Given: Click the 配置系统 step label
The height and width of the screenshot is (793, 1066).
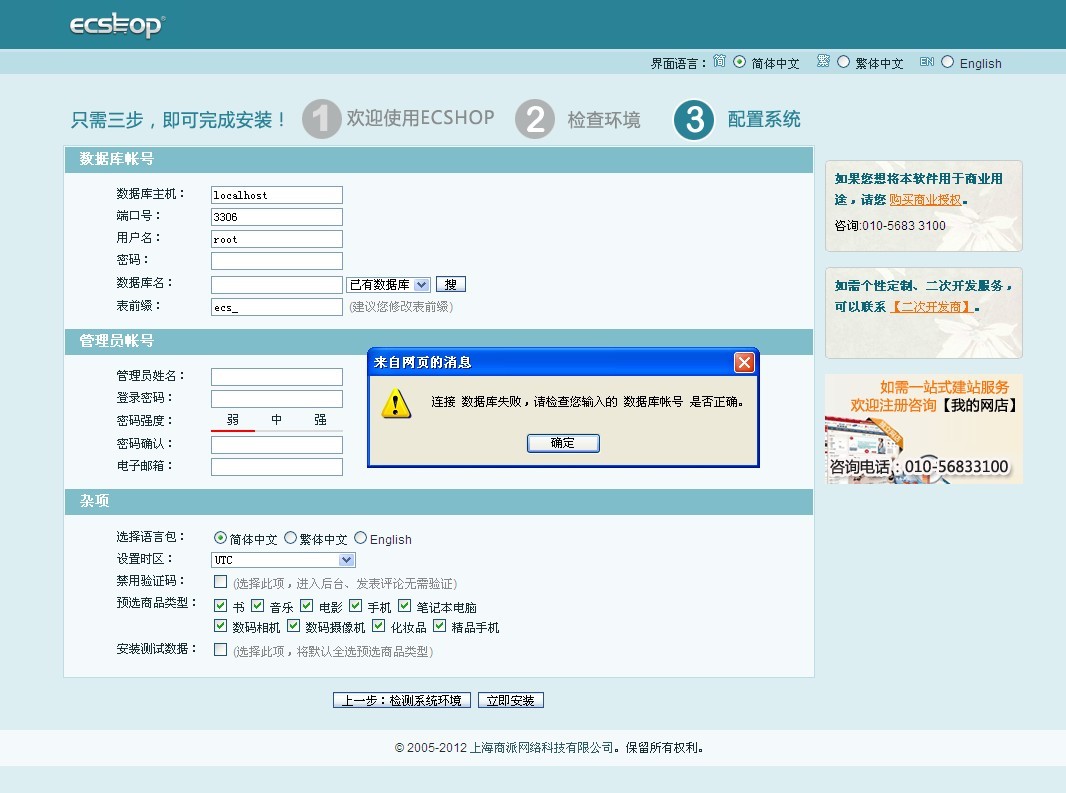Looking at the screenshot, I should 763,119.
